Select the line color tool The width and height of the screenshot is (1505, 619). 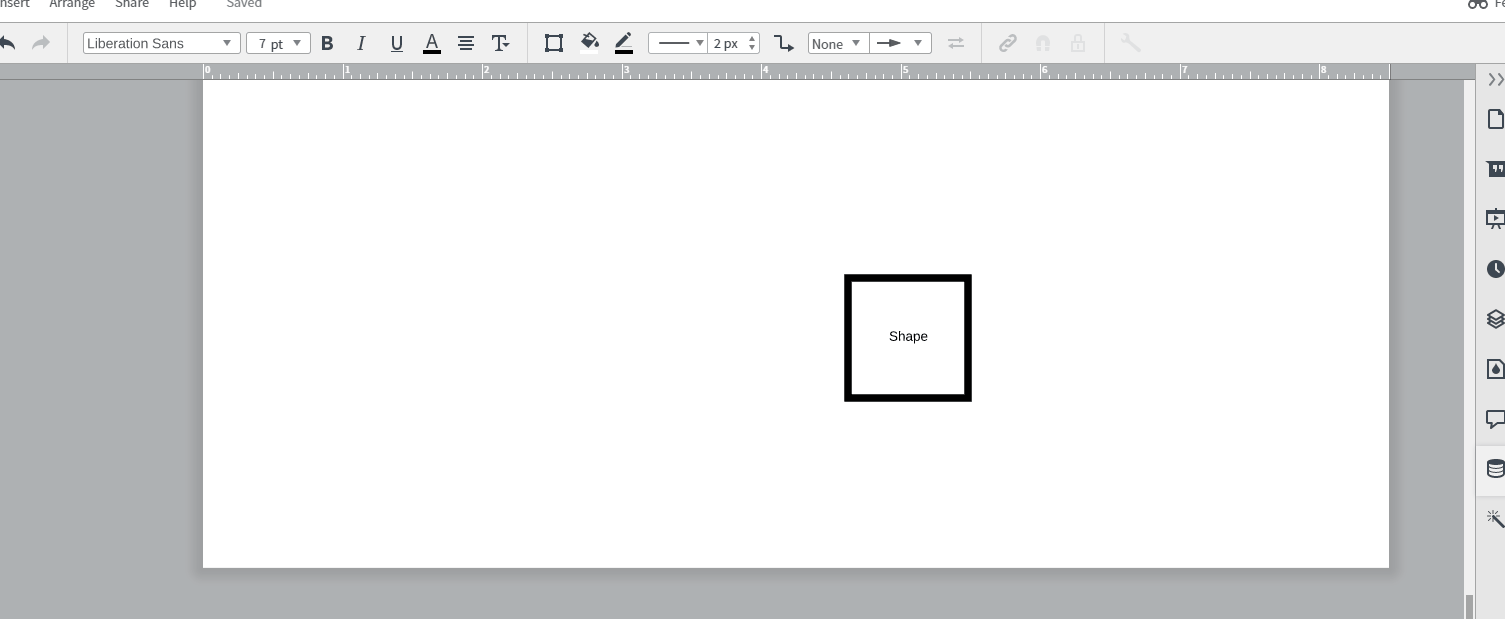point(624,43)
